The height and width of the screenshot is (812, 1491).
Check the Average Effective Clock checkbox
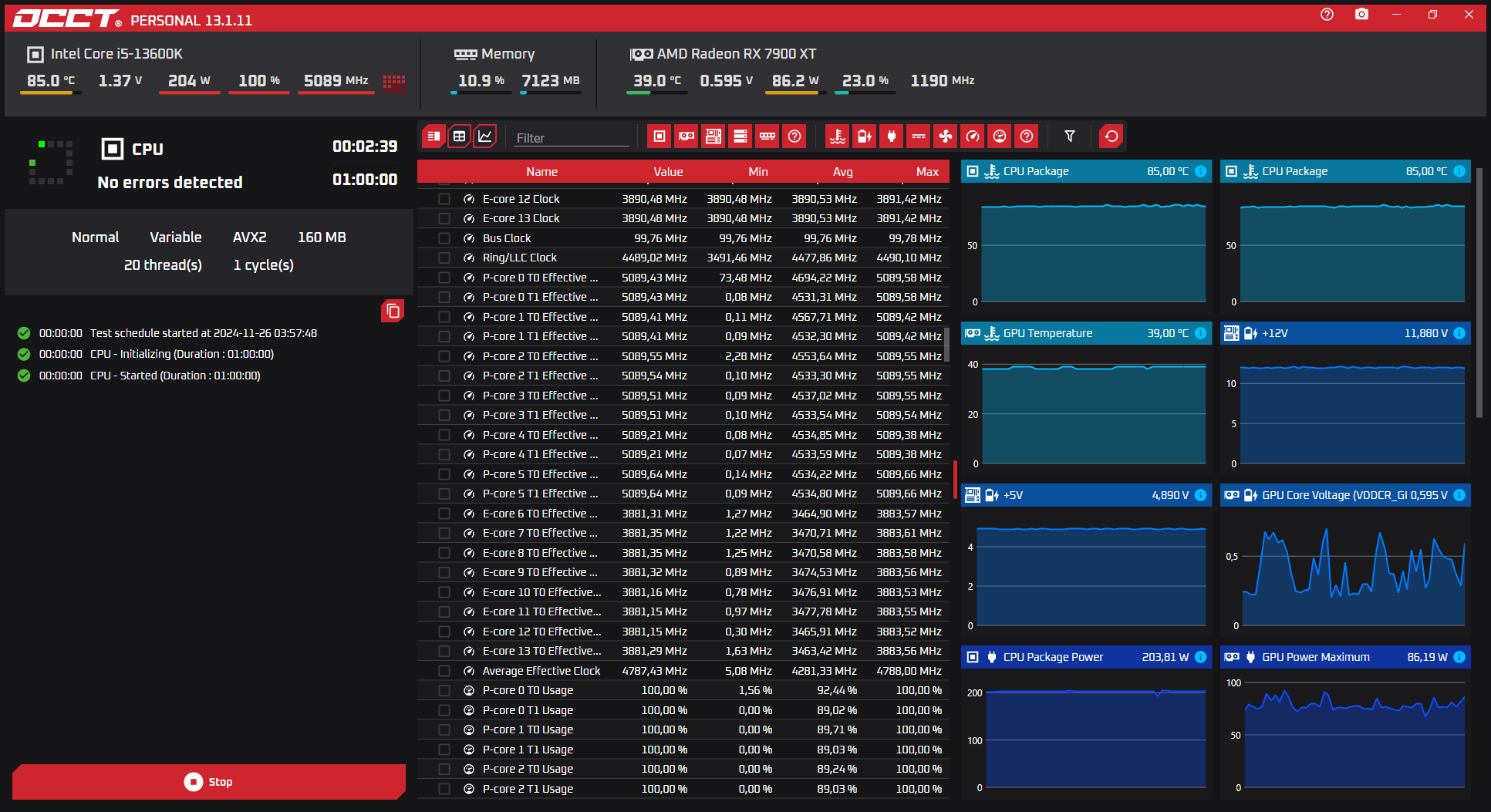pos(444,671)
